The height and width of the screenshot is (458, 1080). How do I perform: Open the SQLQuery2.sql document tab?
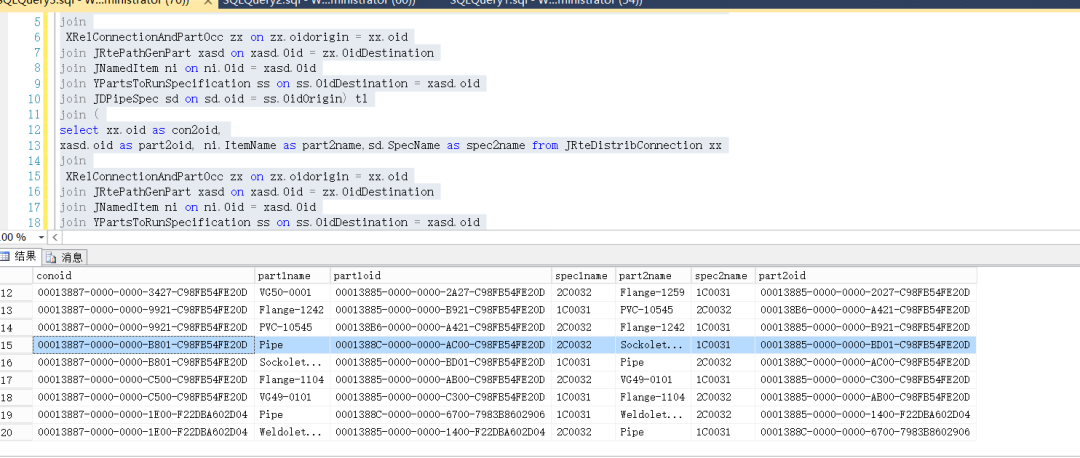pos(318,3)
